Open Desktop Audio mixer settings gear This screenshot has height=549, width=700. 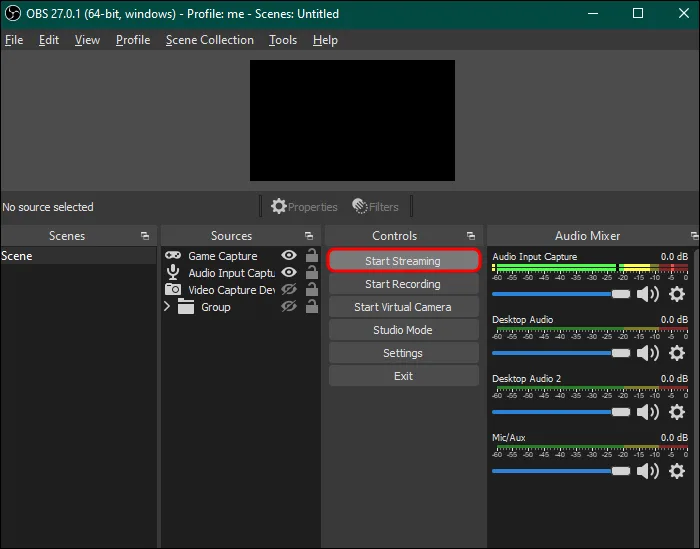677,353
